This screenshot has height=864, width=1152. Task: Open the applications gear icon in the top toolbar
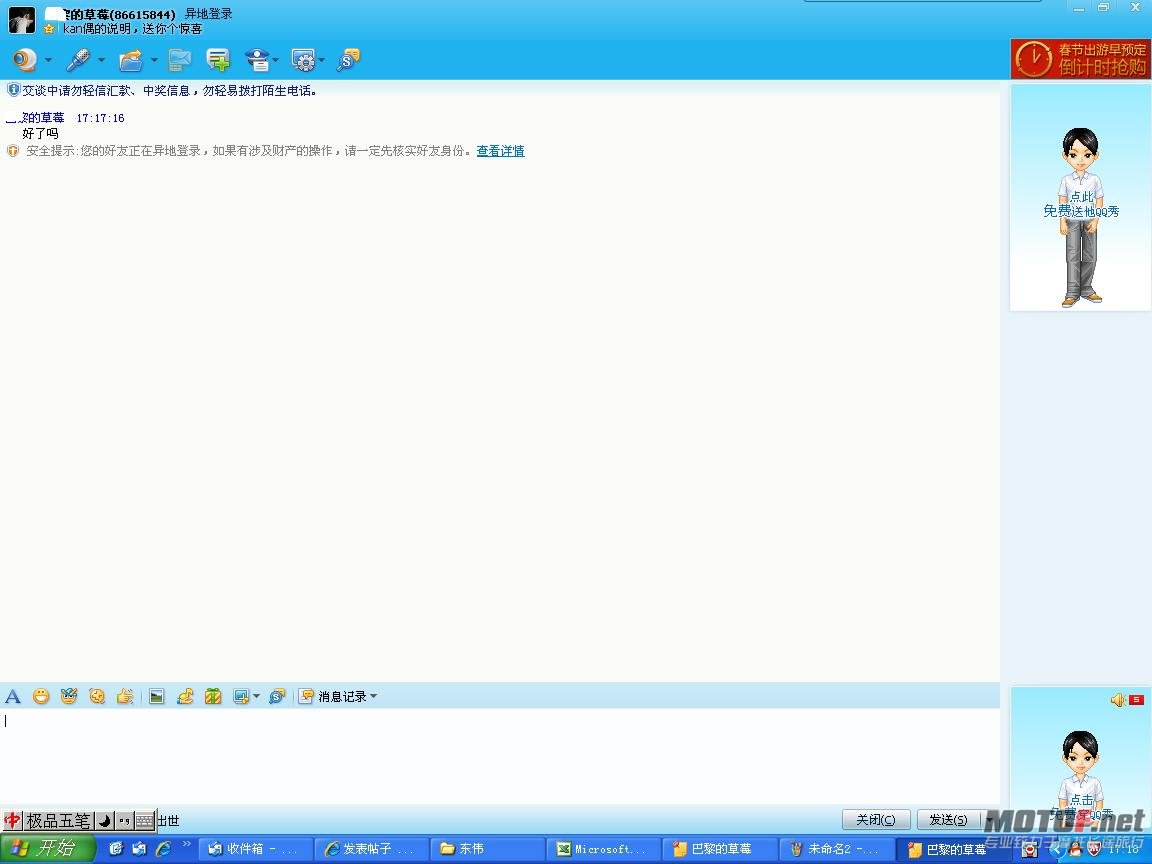click(303, 60)
